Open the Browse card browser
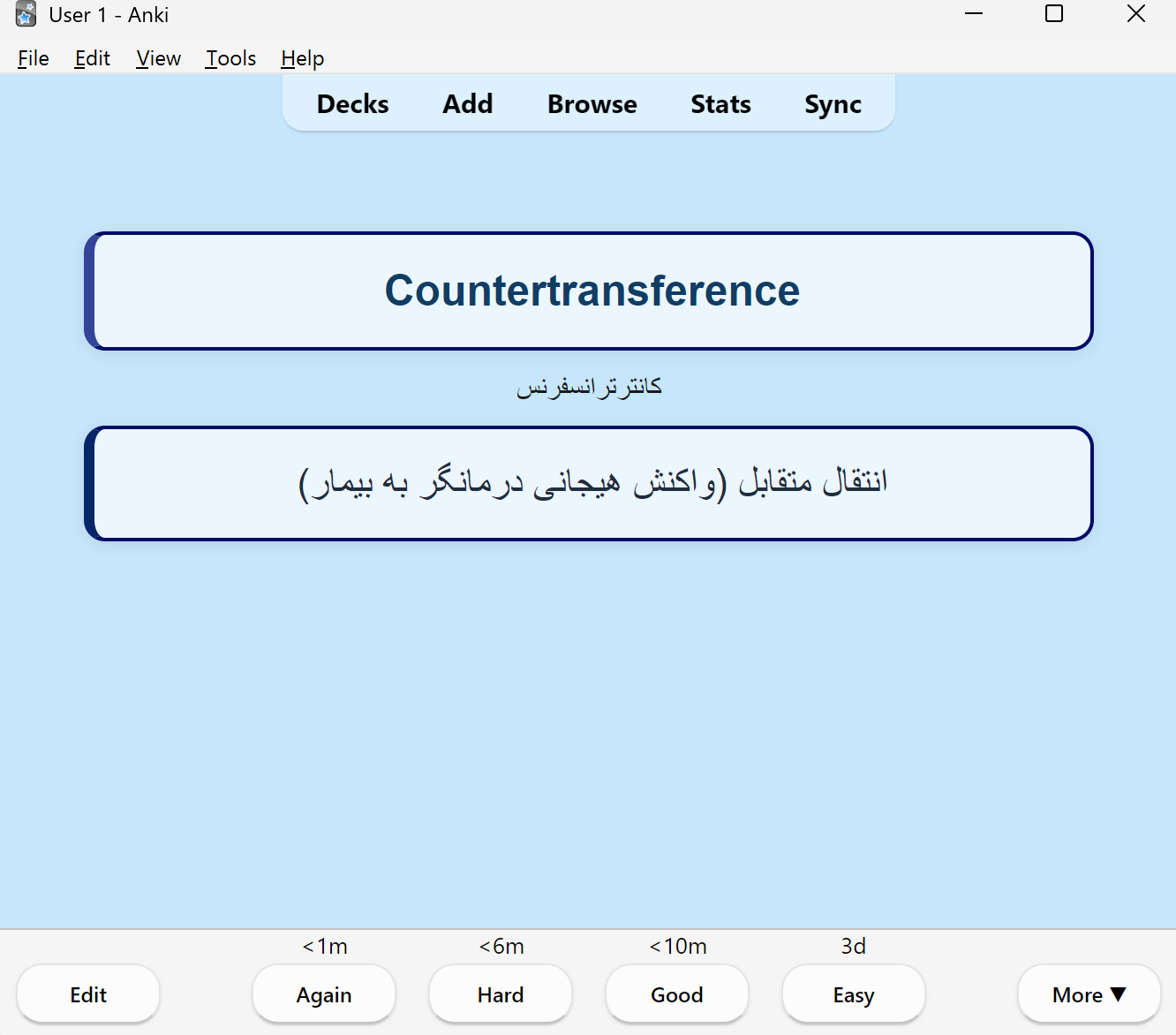 (592, 104)
